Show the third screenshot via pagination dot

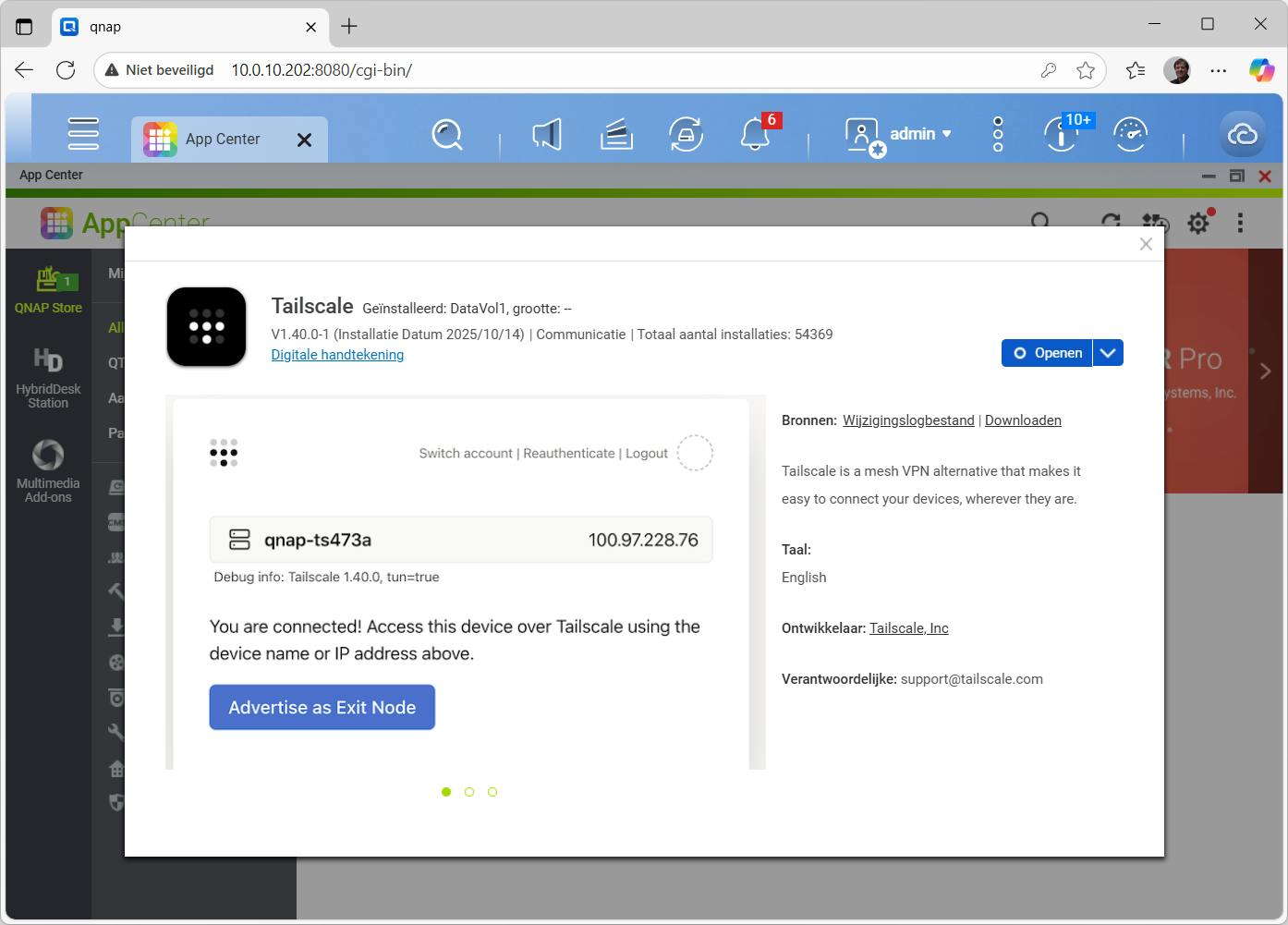pos(492,792)
